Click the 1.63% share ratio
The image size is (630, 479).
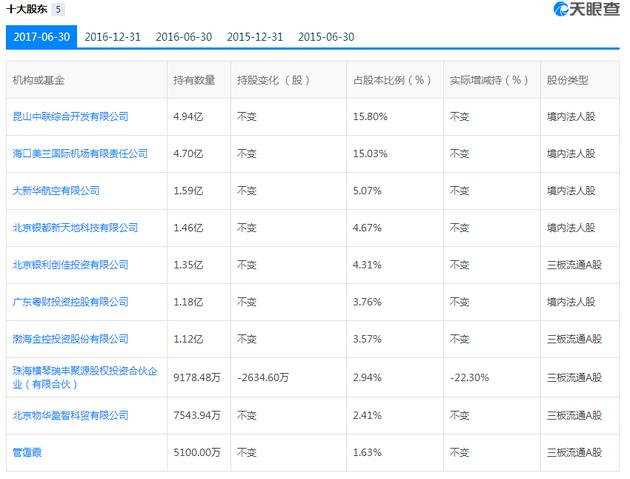(x=367, y=452)
